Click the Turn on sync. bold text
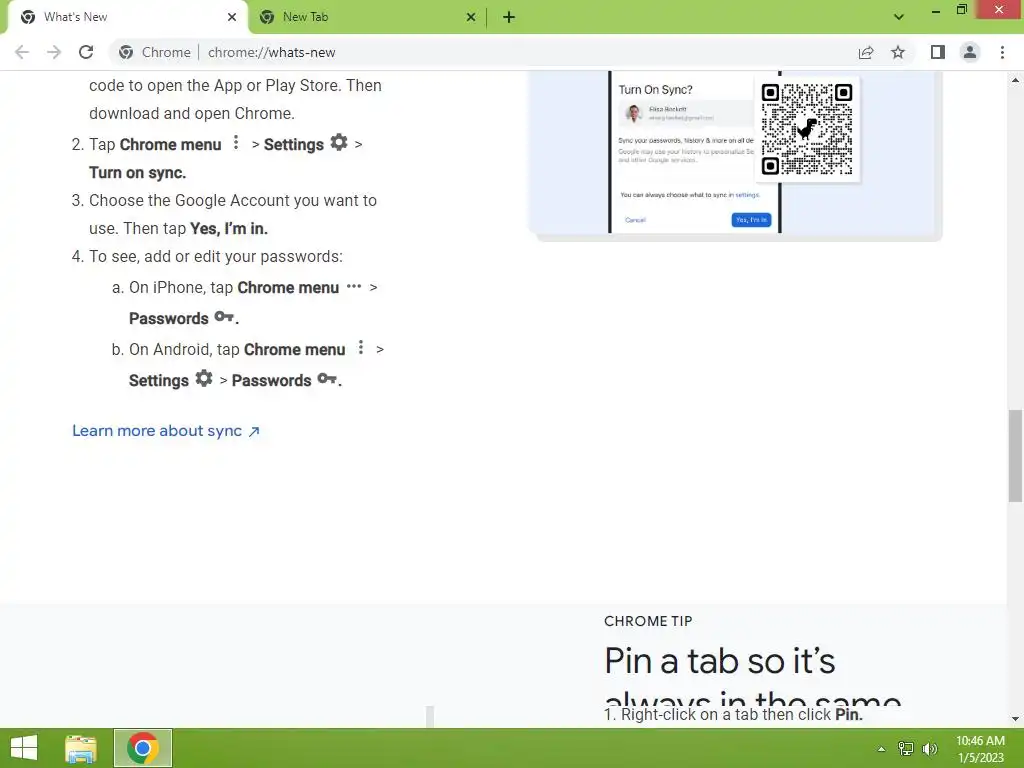The width and height of the screenshot is (1024, 768). pos(138,172)
